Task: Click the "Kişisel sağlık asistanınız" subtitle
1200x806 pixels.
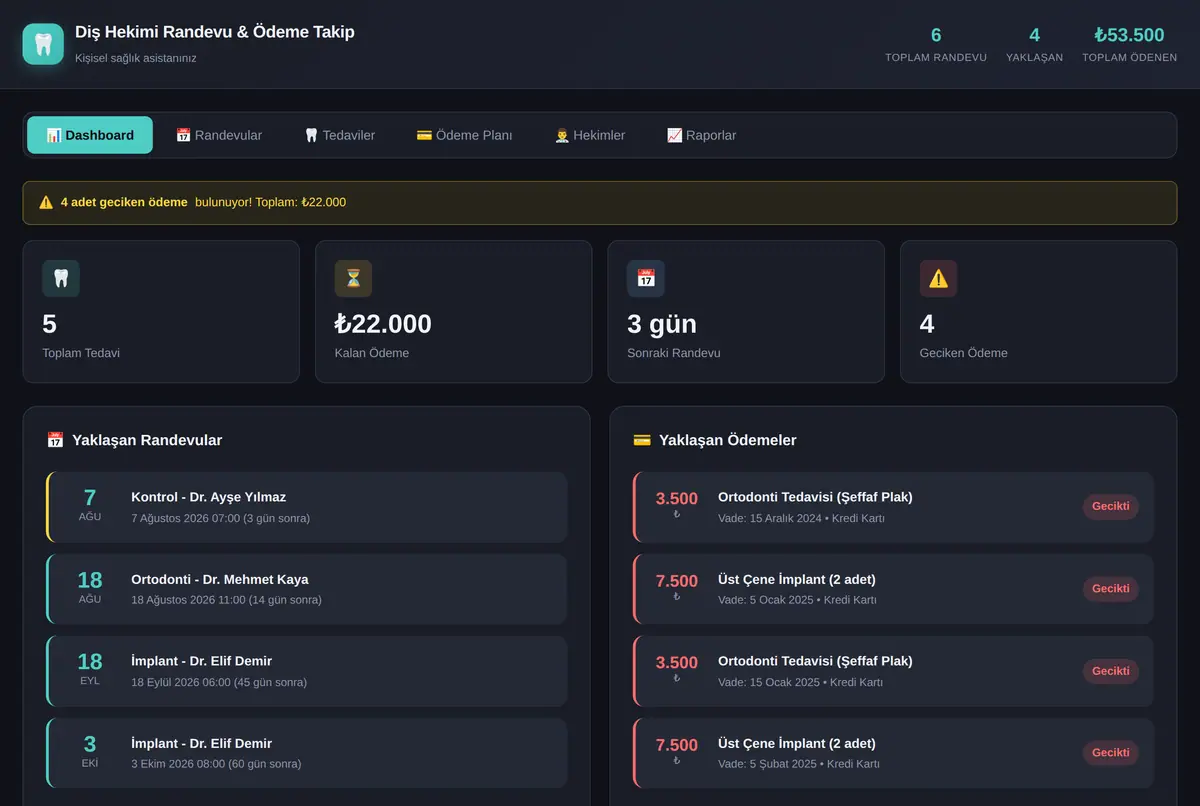Action: click(x=136, y=58)
